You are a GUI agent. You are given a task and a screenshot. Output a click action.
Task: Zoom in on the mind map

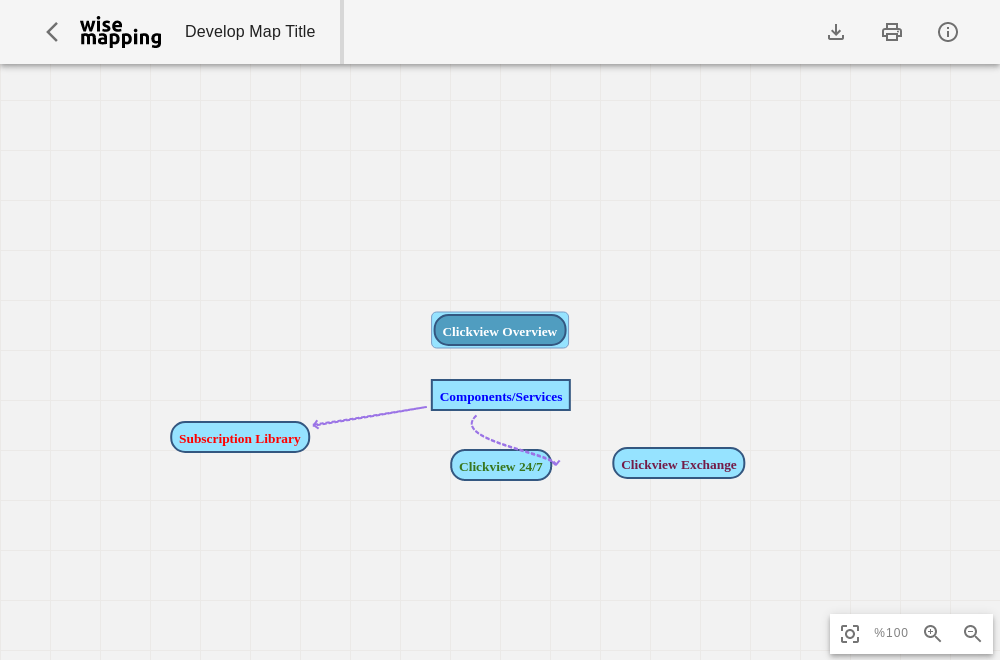pos(932,633)
